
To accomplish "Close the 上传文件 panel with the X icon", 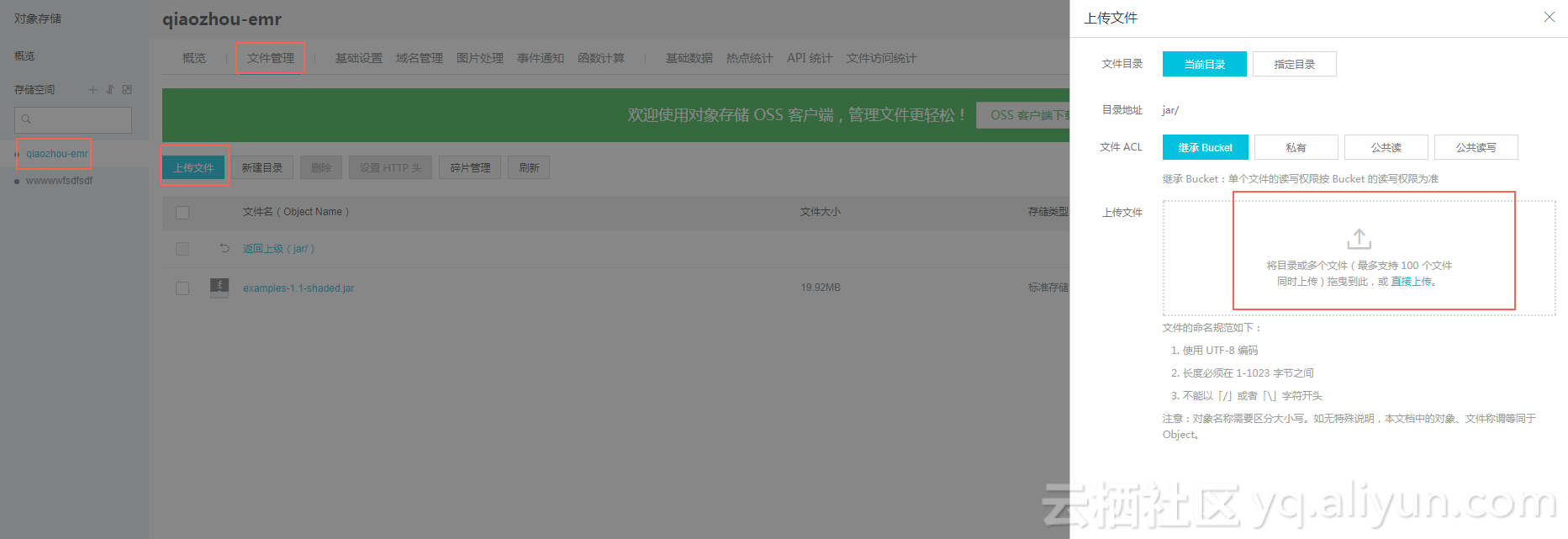I will (1550, 17).
